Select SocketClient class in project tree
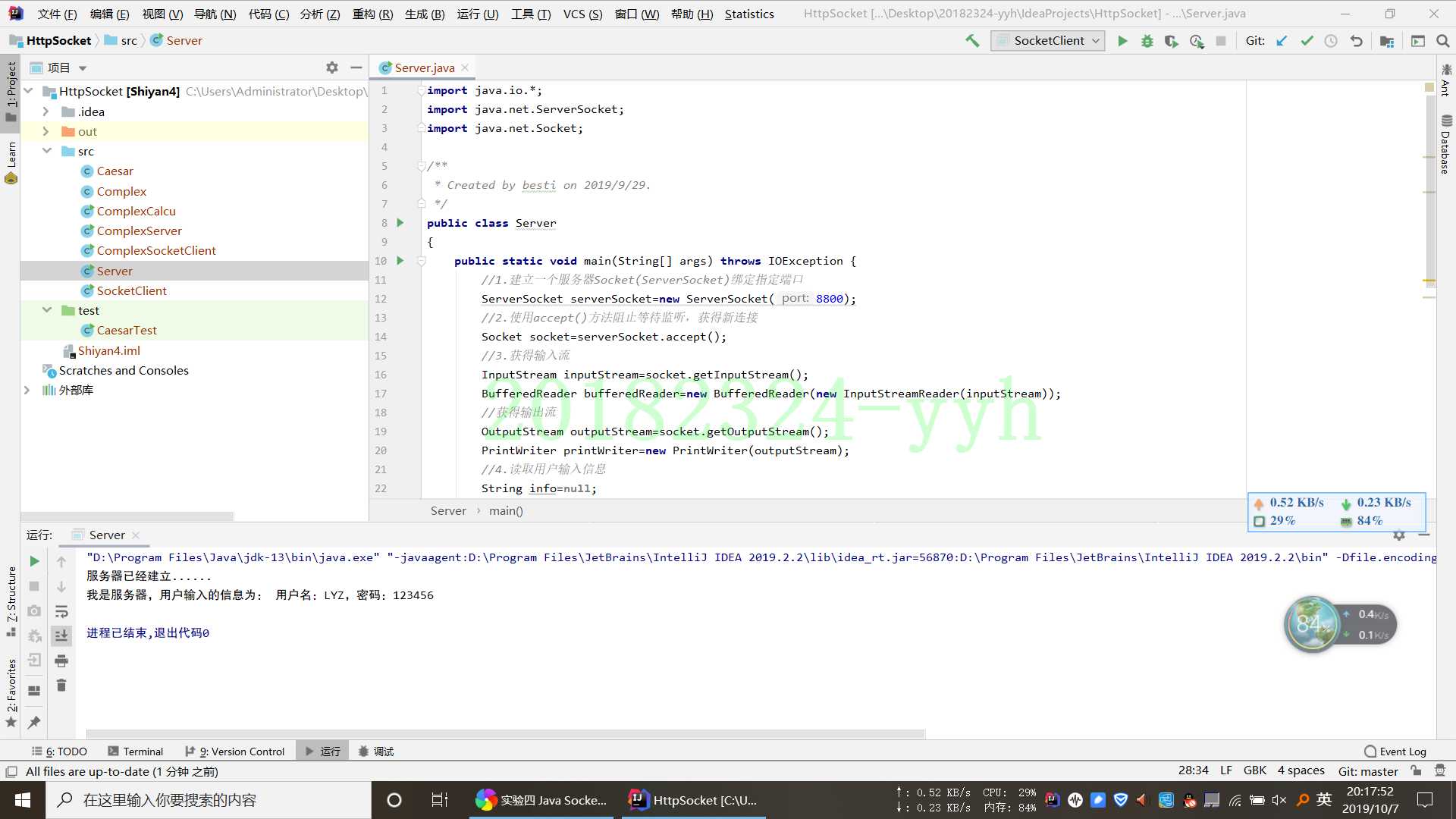The image size is (1456, 819). pyautogui.click(x=131, y=290)
